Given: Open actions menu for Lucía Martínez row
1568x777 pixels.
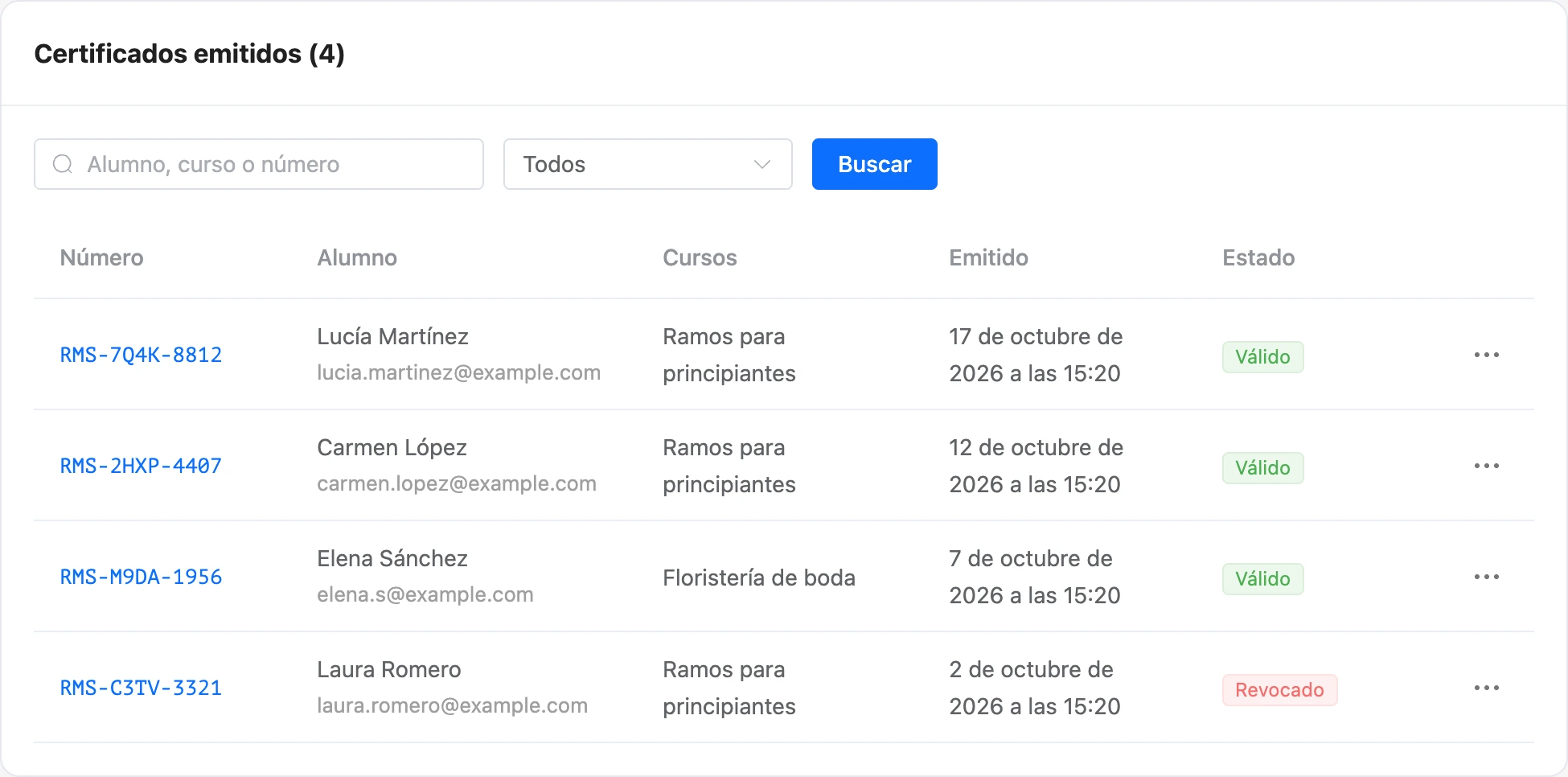Looking at the screenshot, I should pyautogui.click(x=1486, y=355).
